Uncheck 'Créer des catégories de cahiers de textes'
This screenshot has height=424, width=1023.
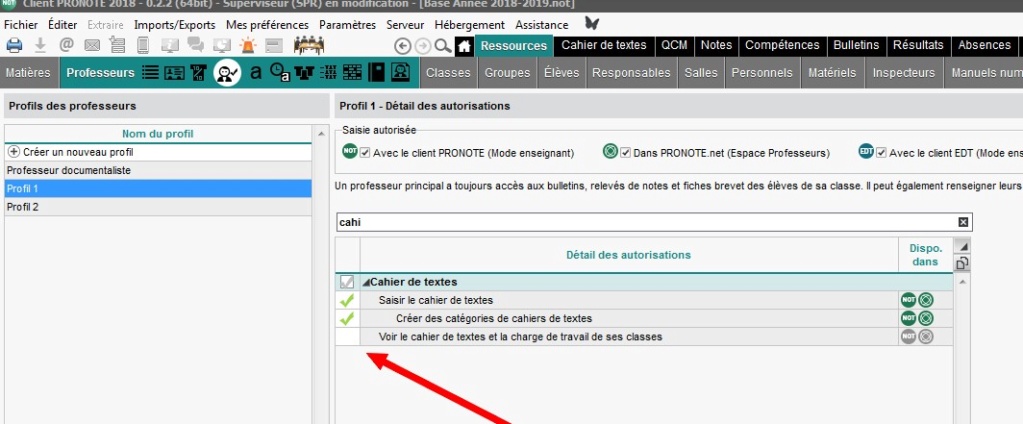point(347,319)
